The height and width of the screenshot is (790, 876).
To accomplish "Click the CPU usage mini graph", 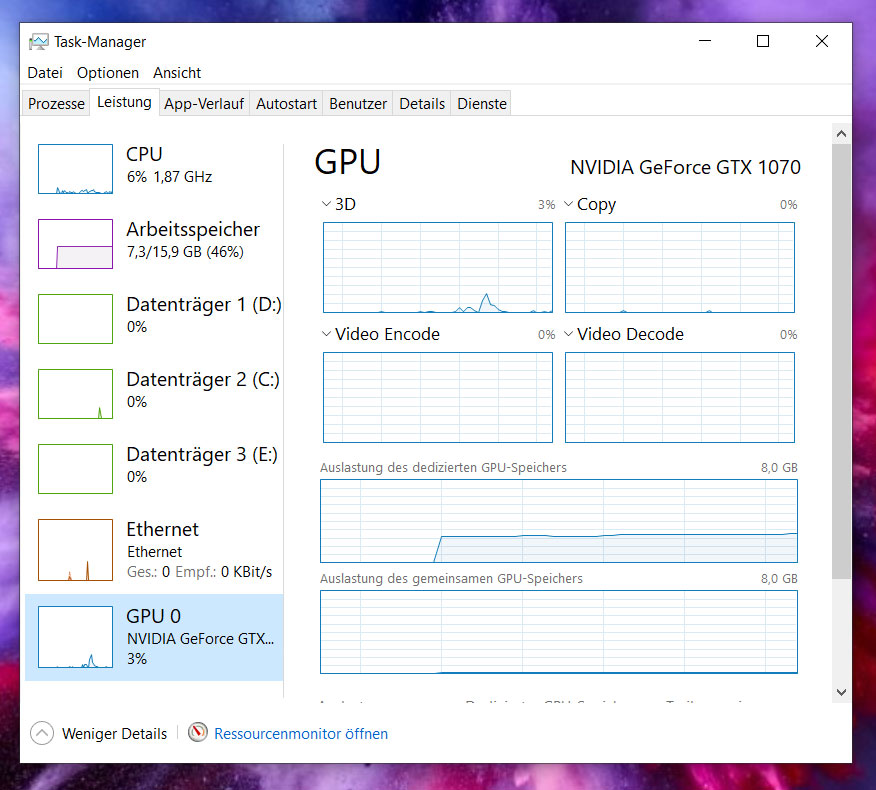I will click(75, 169).
